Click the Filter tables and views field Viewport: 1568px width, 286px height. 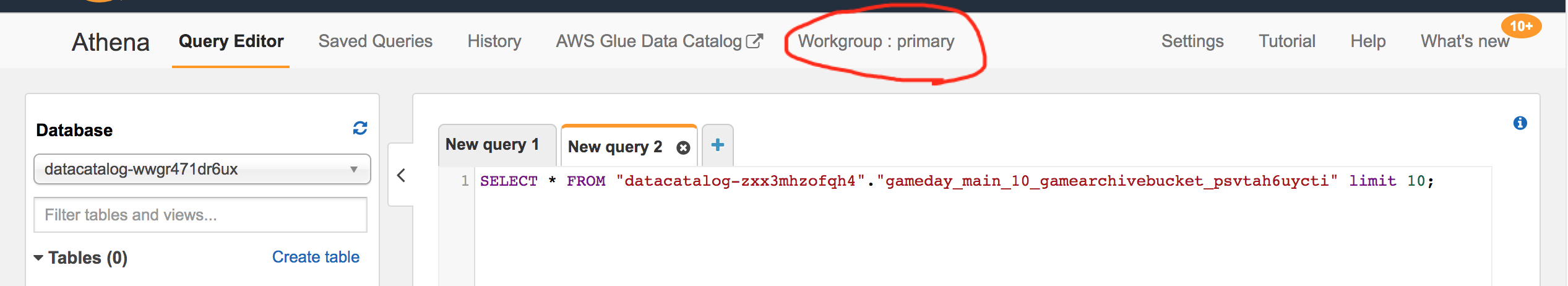click(x=200, y=215)
